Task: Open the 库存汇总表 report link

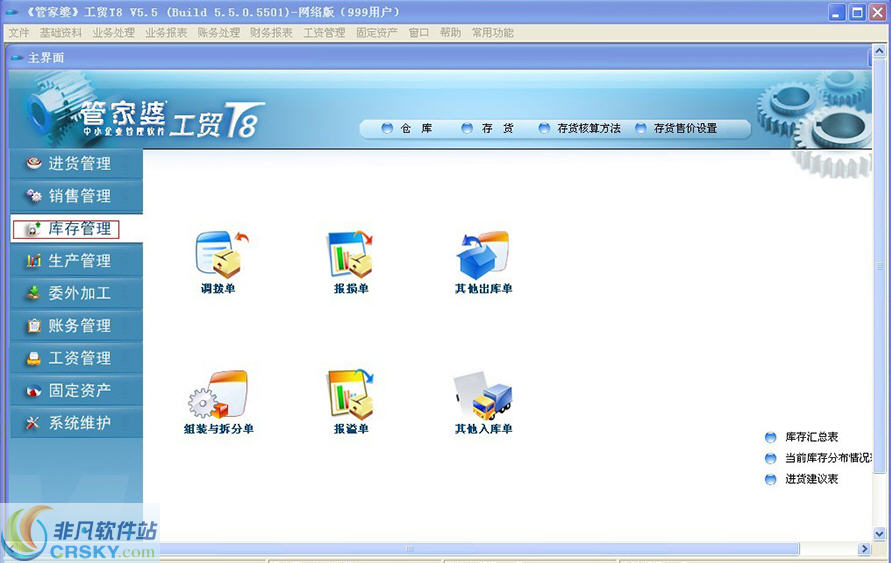Action: pyautogui.click(x=811, y=437)
